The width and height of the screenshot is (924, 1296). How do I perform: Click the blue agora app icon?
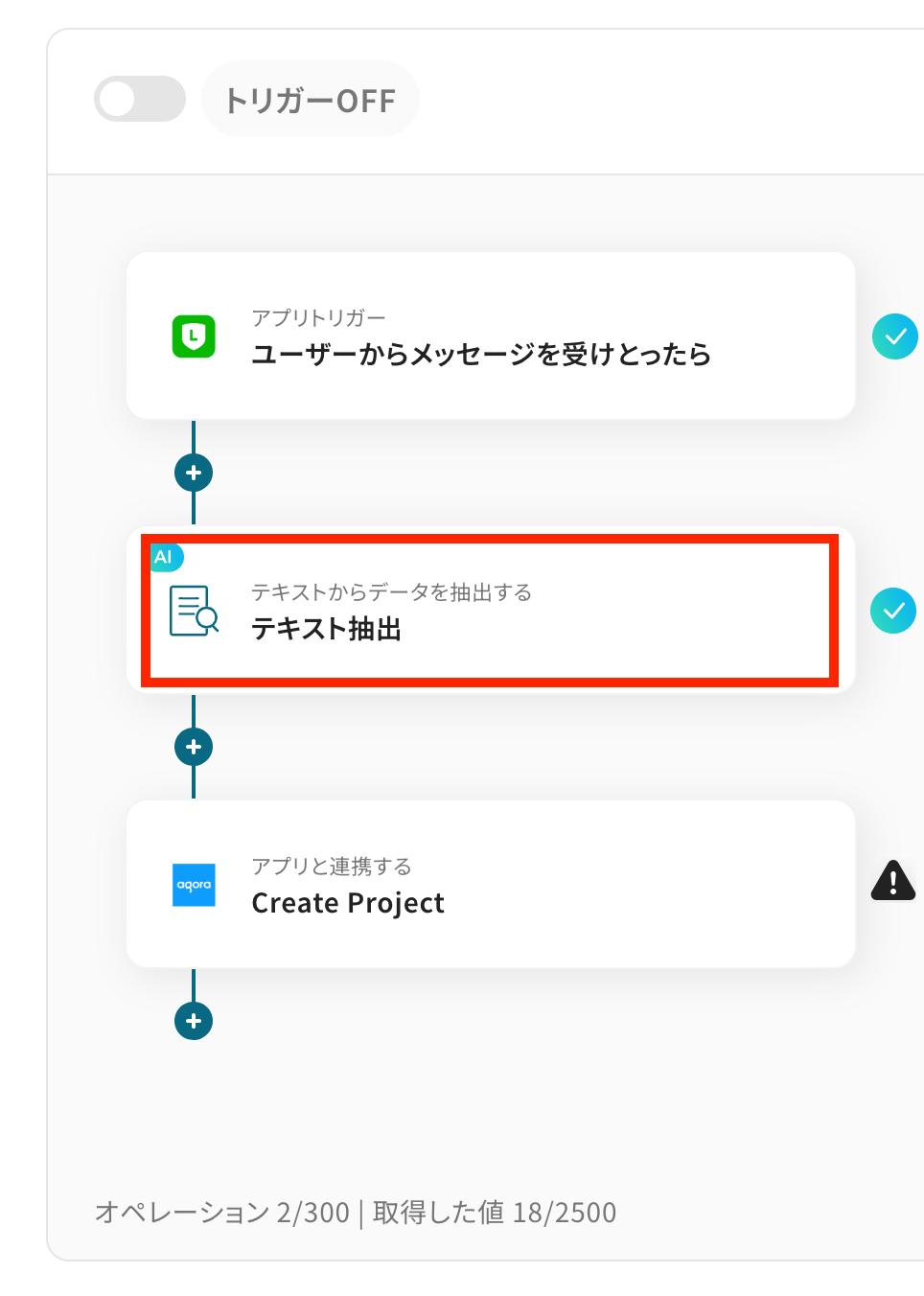click(194, 885)
